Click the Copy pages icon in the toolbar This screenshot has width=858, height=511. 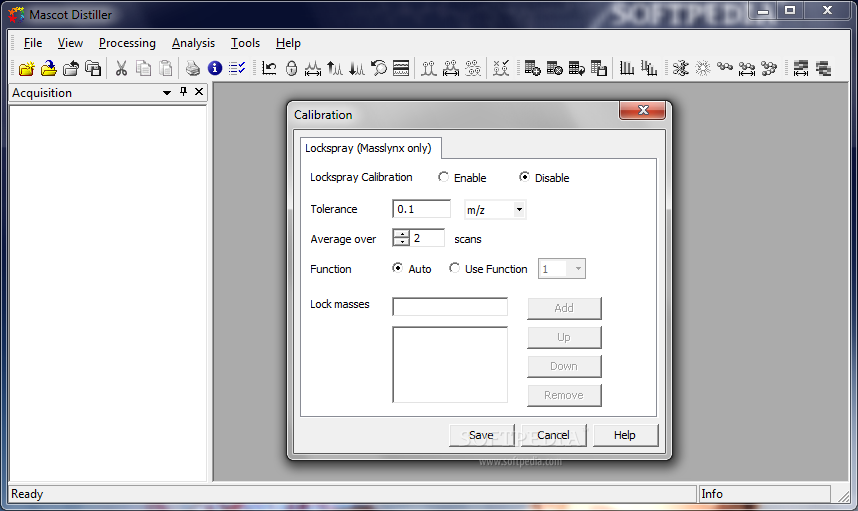[143, 68]
